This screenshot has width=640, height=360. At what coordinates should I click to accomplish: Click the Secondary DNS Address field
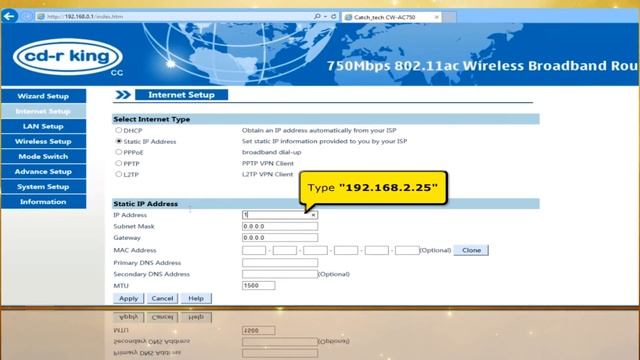(x=280, y=274)
